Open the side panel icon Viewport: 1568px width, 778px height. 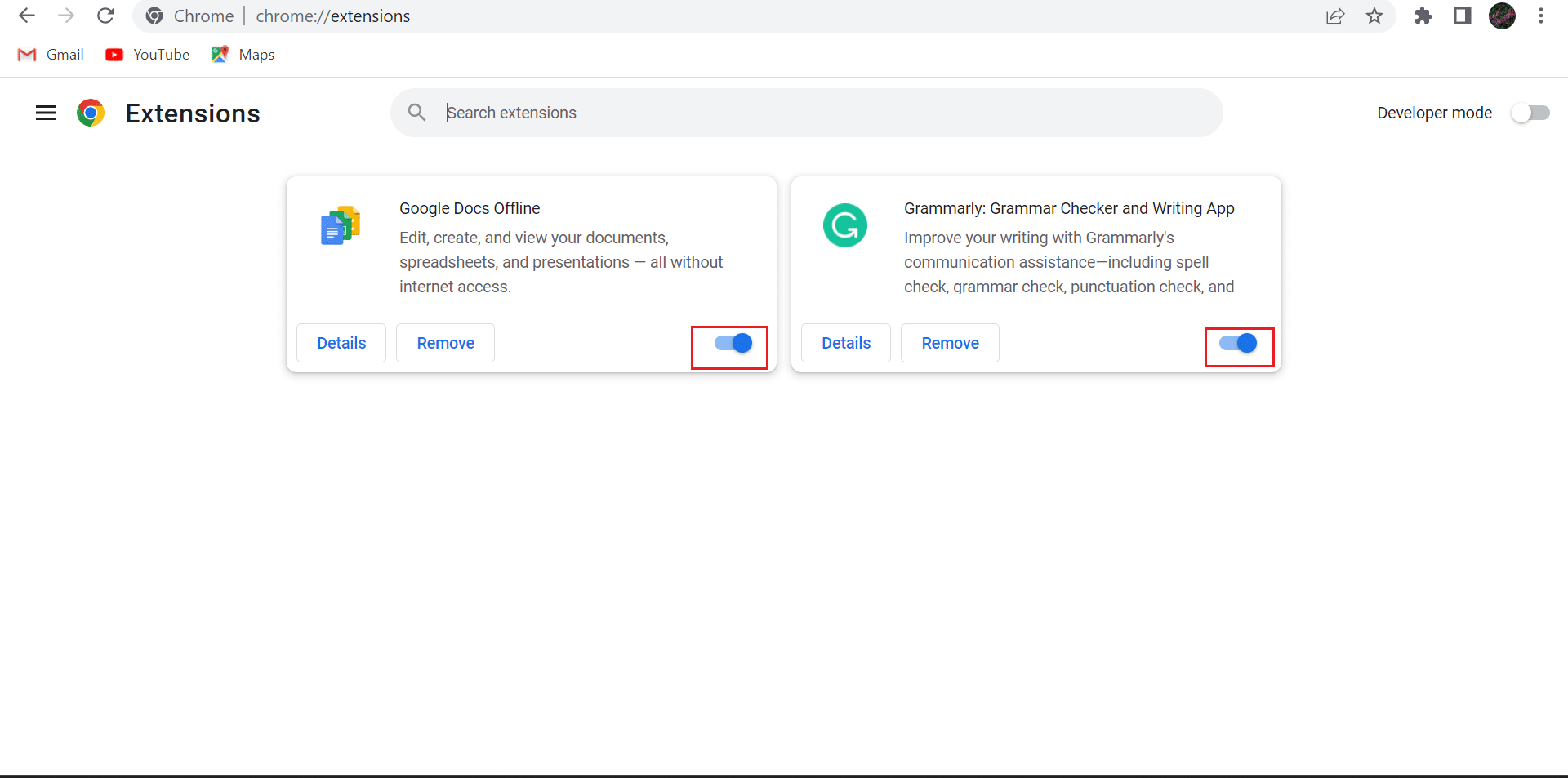pyautogui.click(x=1463, y=16)
